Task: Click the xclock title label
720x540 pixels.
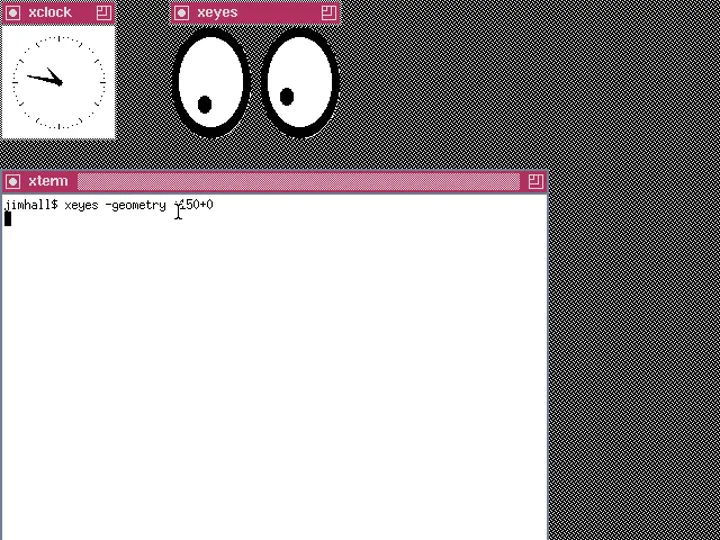Action: (x=50, y=13)
